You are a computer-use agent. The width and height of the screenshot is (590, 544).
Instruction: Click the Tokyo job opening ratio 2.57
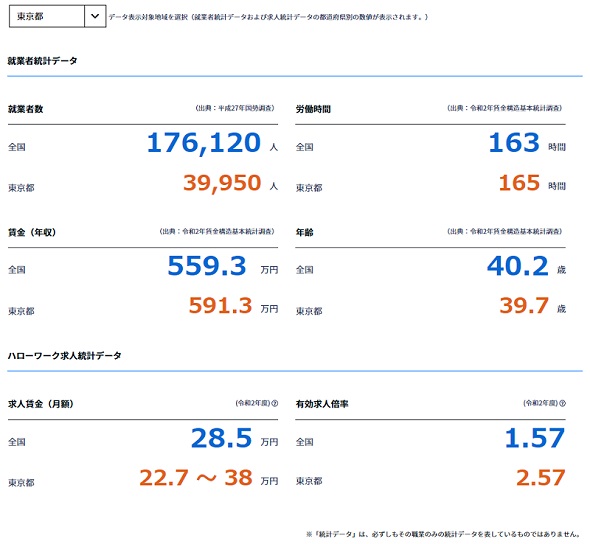coord(541,478)
